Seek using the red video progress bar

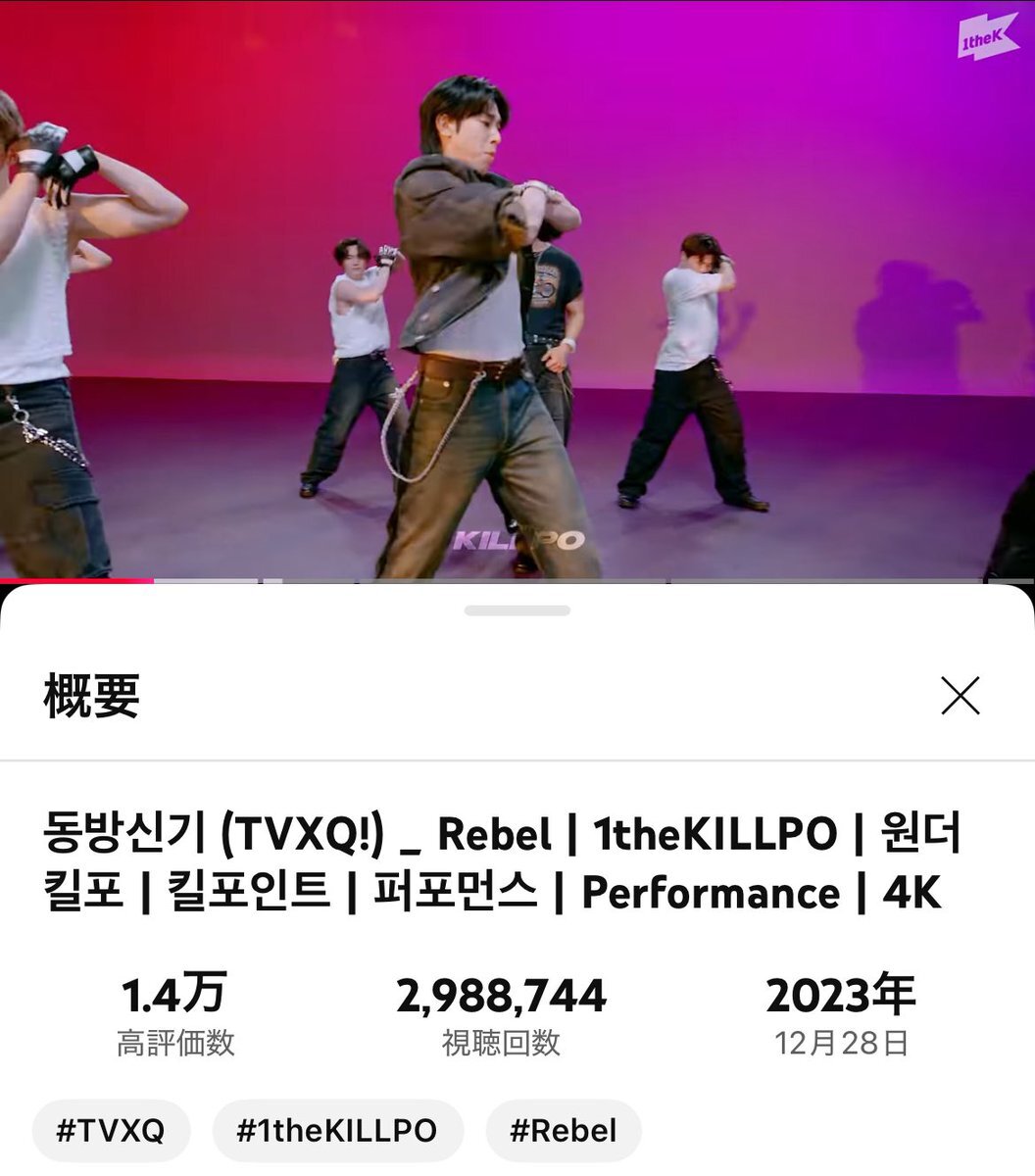[76, 581]
